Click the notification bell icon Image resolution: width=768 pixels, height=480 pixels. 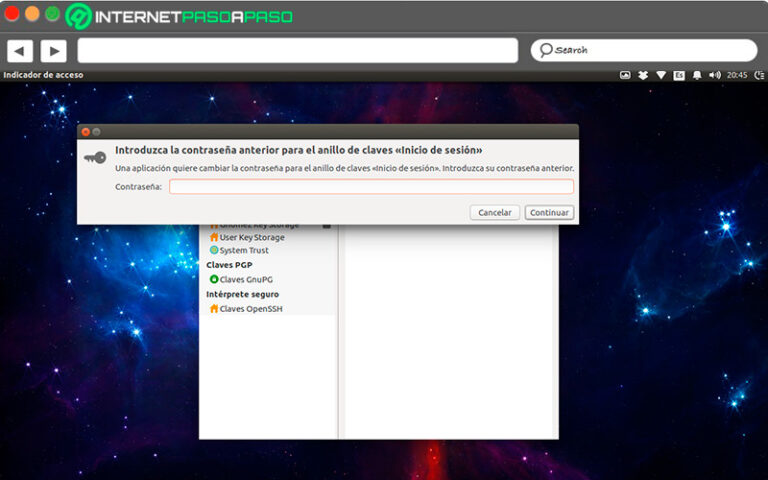tap(696, 75)
